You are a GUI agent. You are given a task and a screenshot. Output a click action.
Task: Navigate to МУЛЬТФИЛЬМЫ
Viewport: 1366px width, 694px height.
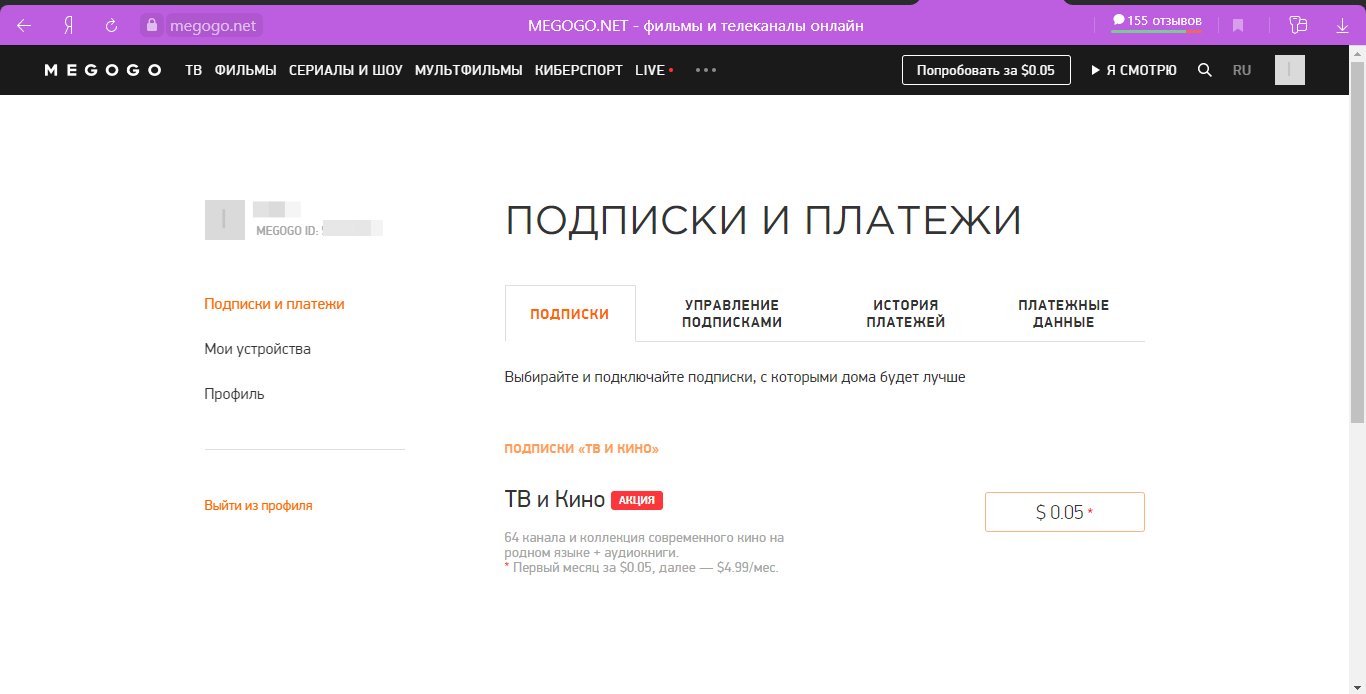click(x=469, y=70)
